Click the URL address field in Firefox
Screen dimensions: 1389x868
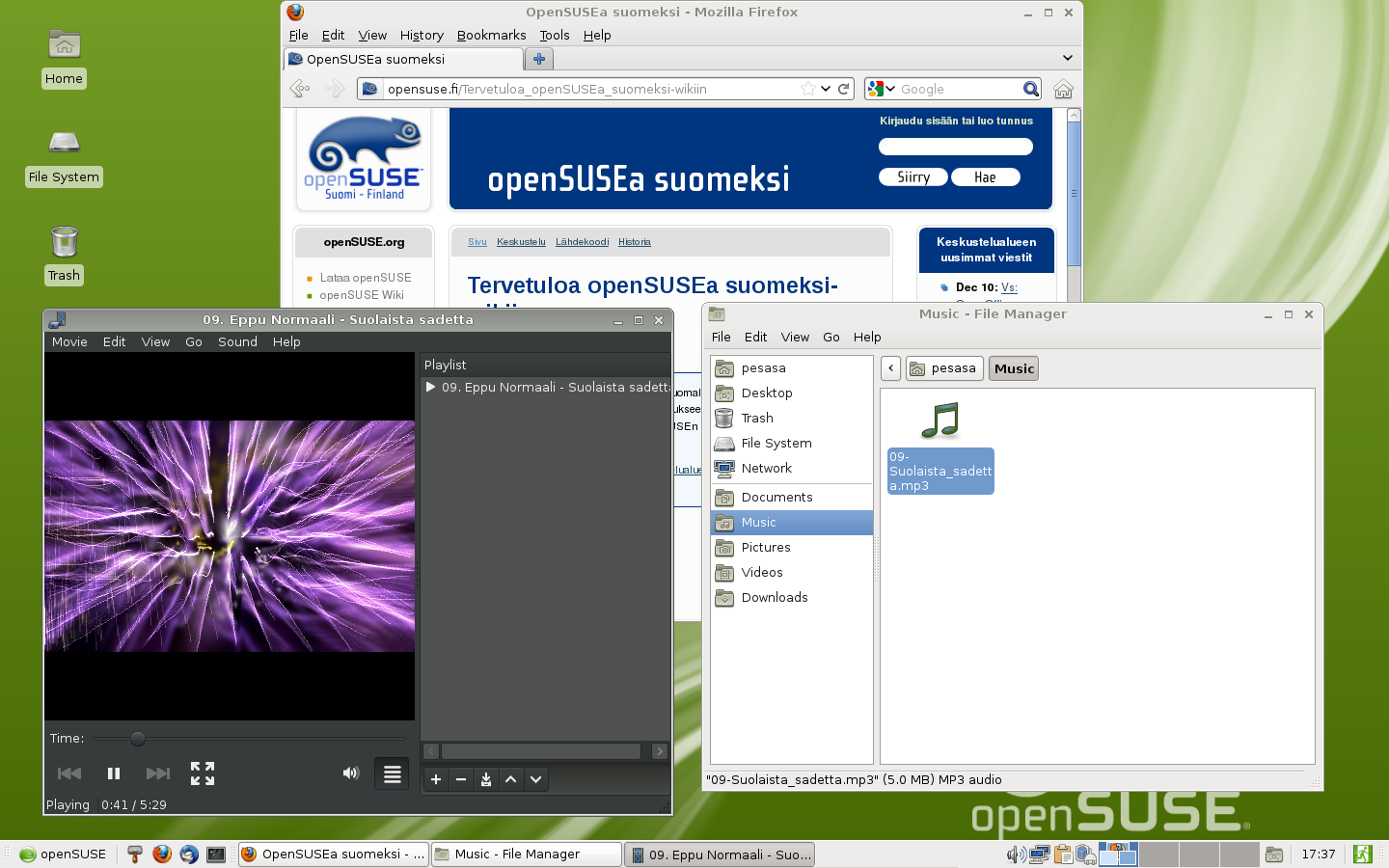click(590, 89)
